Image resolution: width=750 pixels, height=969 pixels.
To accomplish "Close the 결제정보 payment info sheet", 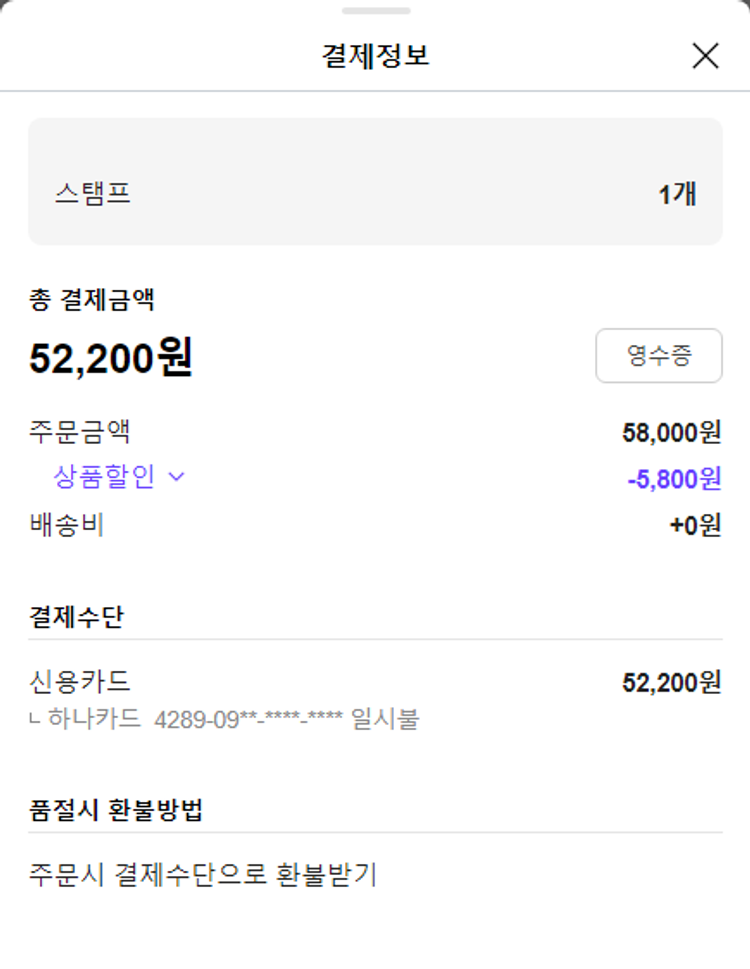I will 705,56.
